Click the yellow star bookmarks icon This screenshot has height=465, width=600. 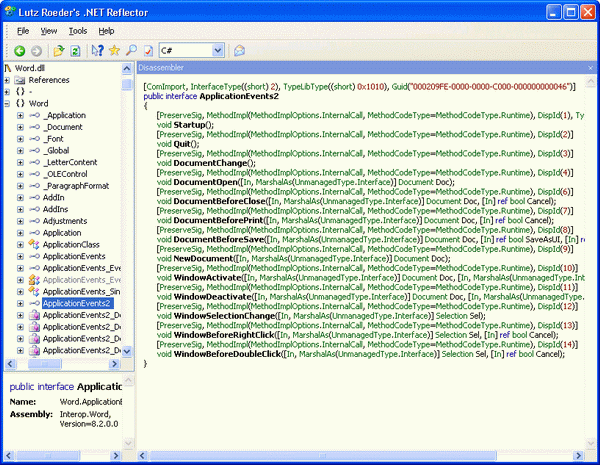click(x=114, y=51)
